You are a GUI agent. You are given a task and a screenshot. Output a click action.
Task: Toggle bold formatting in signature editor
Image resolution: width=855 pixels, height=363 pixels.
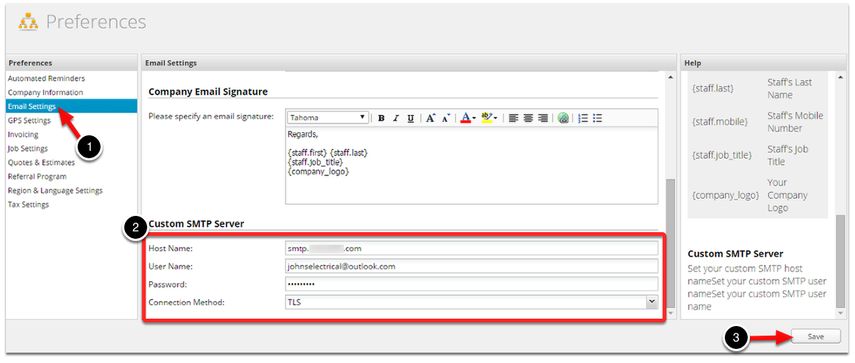[382, 118]
